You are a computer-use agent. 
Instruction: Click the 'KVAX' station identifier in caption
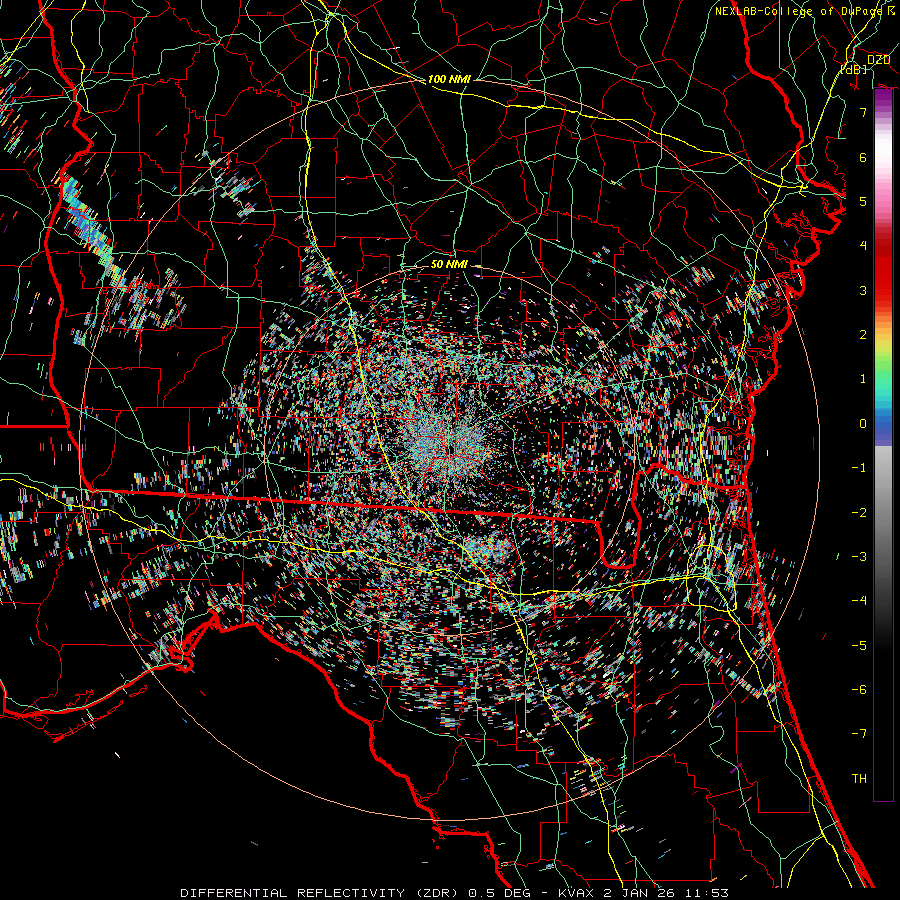pyautogui.click(x=575, y=893)
